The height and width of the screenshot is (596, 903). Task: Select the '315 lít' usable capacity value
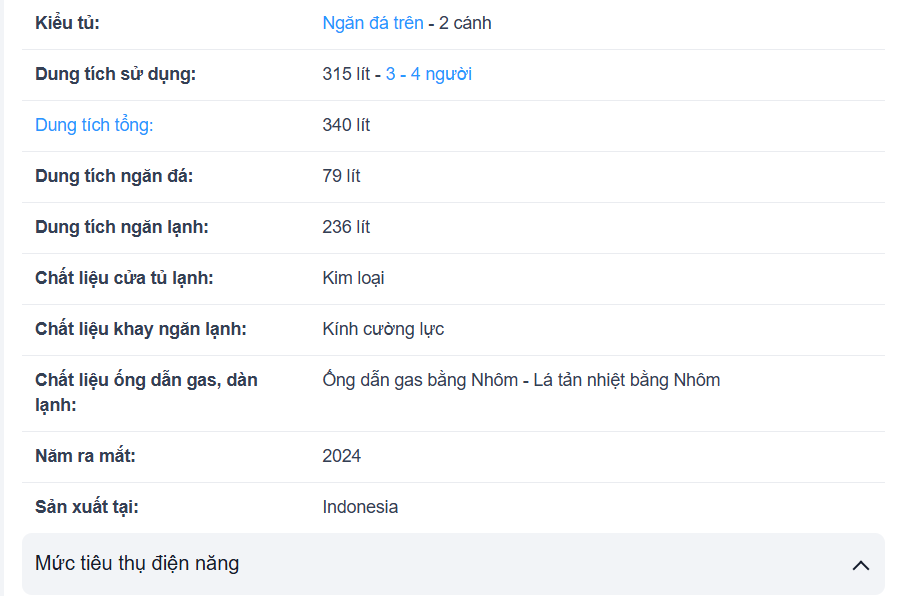(346, 74)
